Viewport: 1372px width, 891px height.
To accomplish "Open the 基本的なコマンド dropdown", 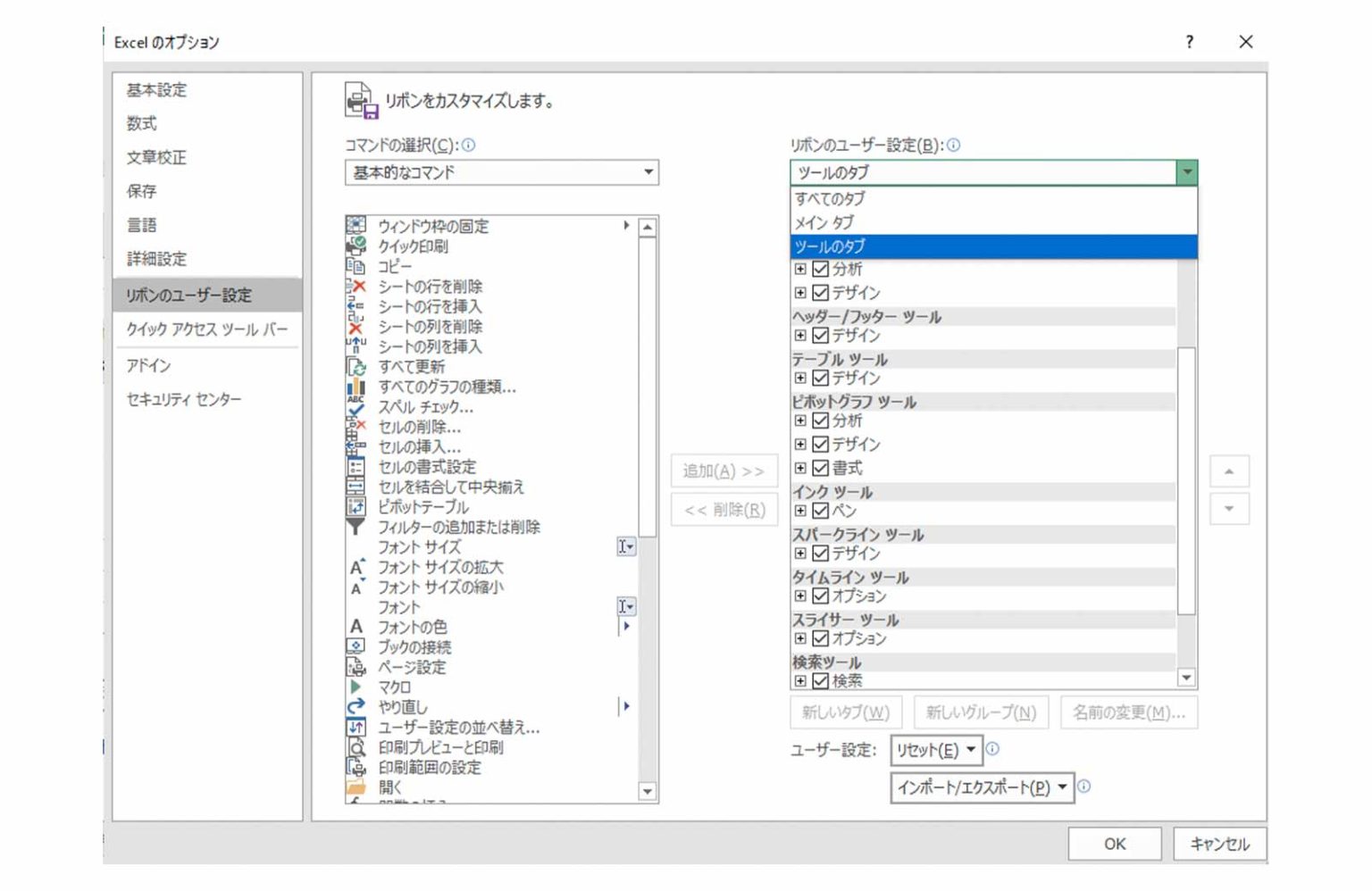I will [501, 172].
